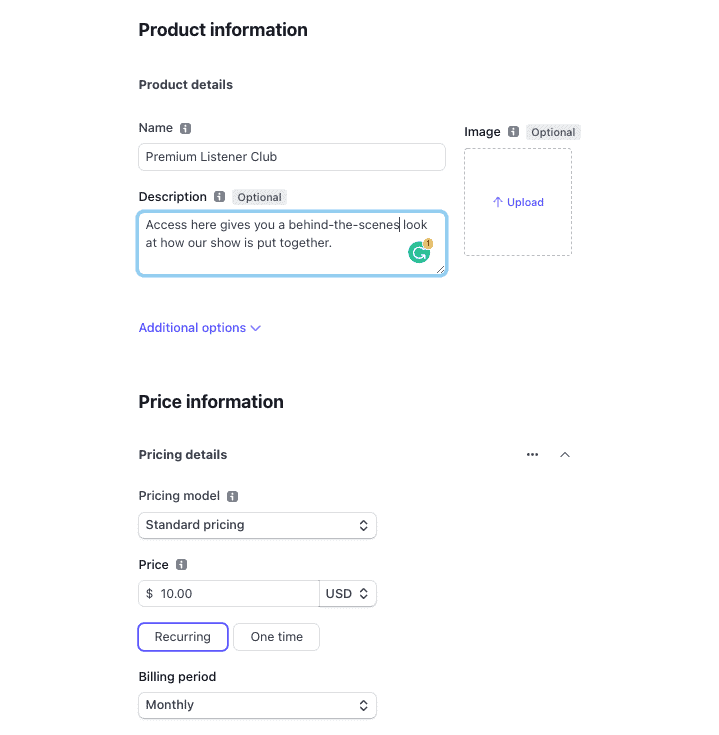Open the Billing period Monthly dropdown
Image resolution: width=719 pixels, height=735 pixels.
point(257,705)
